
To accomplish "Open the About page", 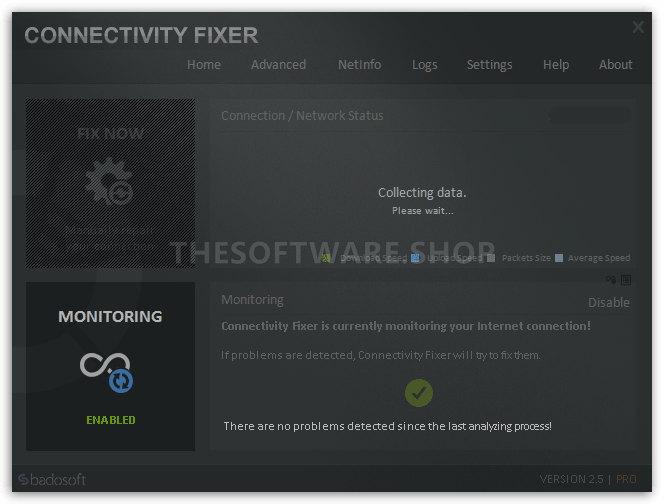I will pyautogui.click(x=615, y=64).
